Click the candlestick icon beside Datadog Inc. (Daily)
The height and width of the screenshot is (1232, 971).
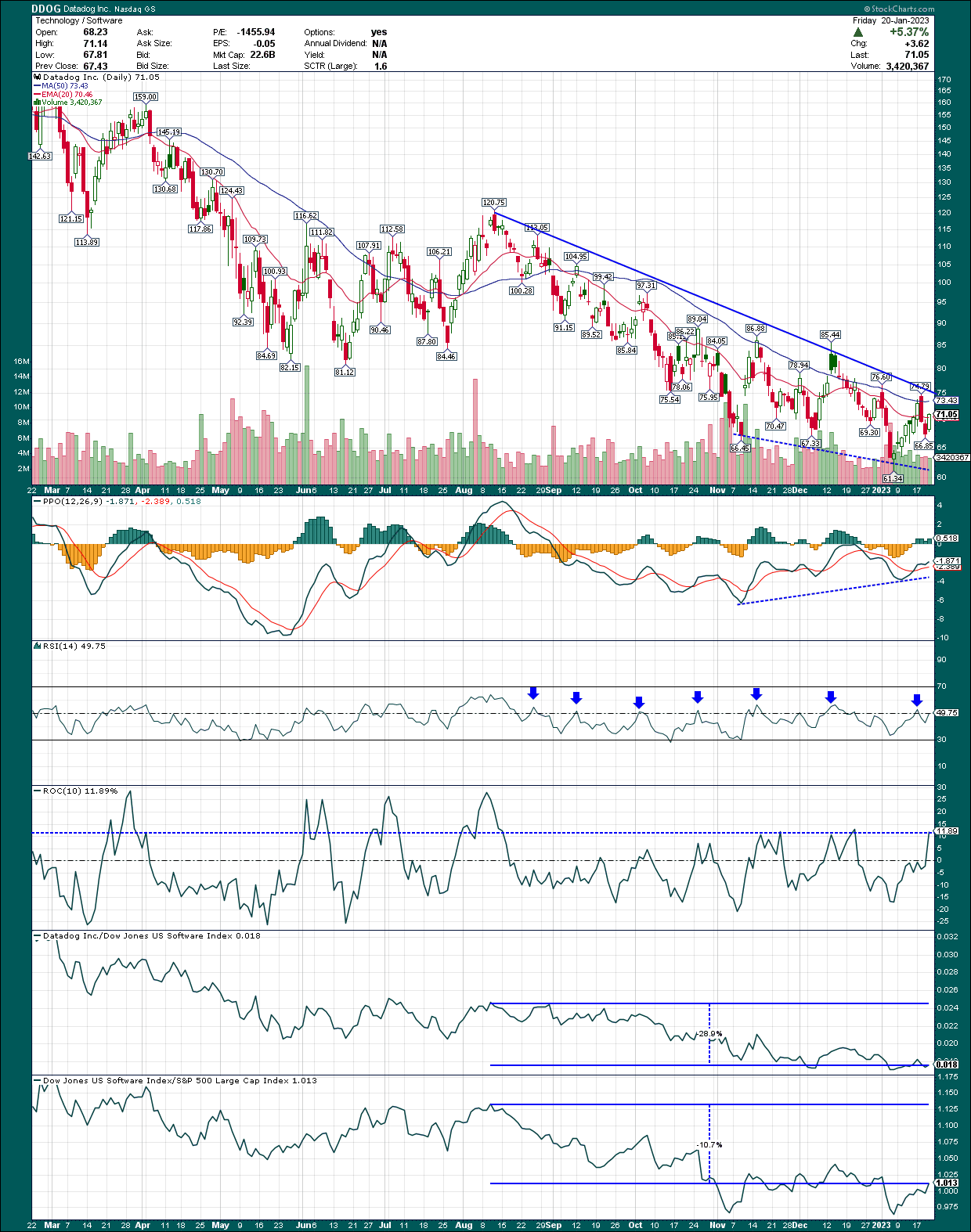point(38,77)
